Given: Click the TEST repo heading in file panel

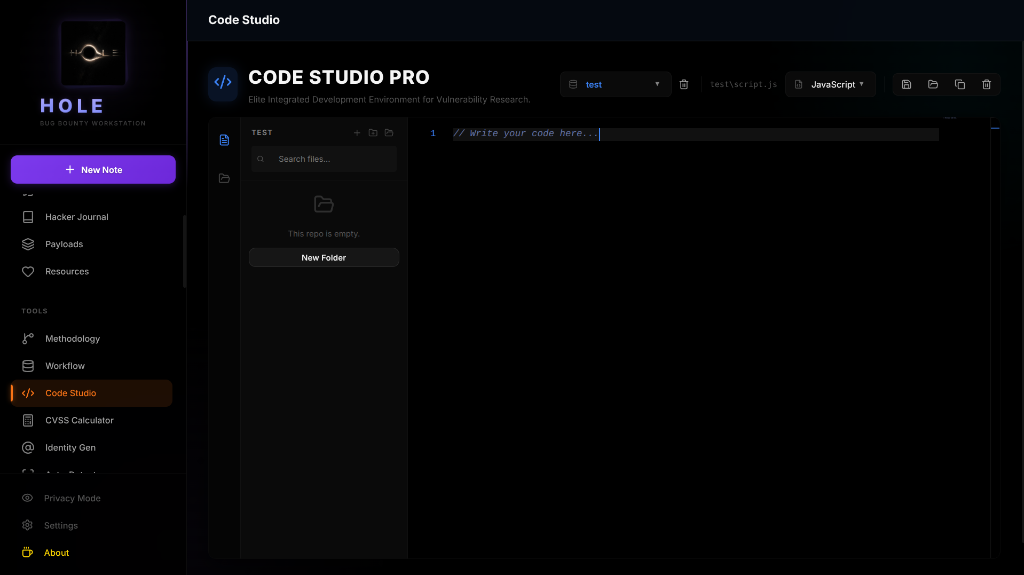Looking at the screenshot, I should pos(262,133).
